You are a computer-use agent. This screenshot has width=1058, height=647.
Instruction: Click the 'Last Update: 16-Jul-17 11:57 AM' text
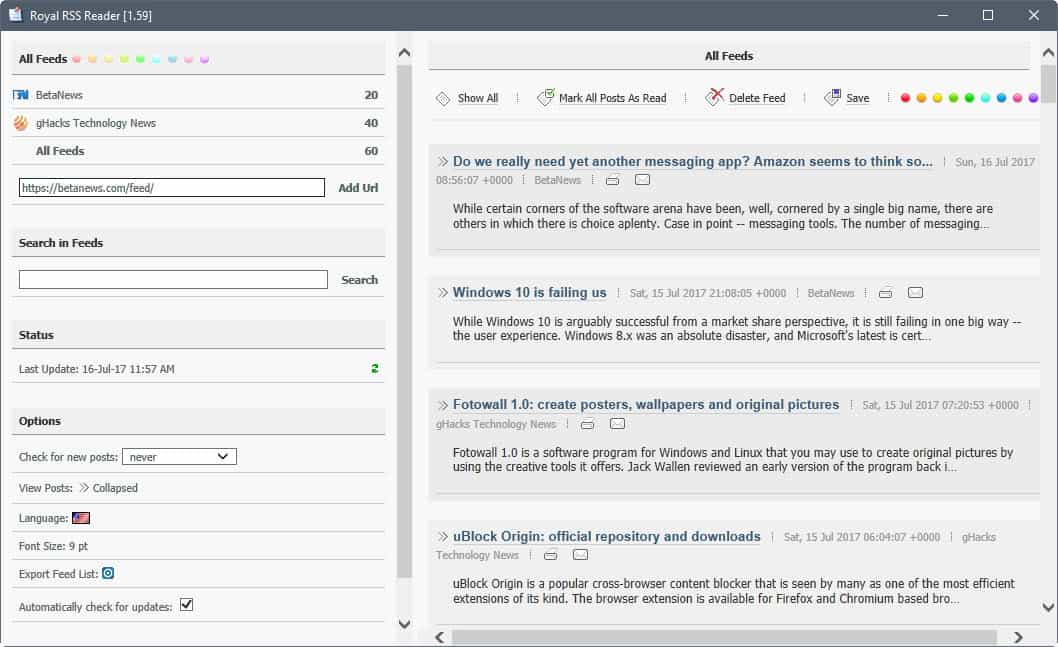[x=96, y=369]
